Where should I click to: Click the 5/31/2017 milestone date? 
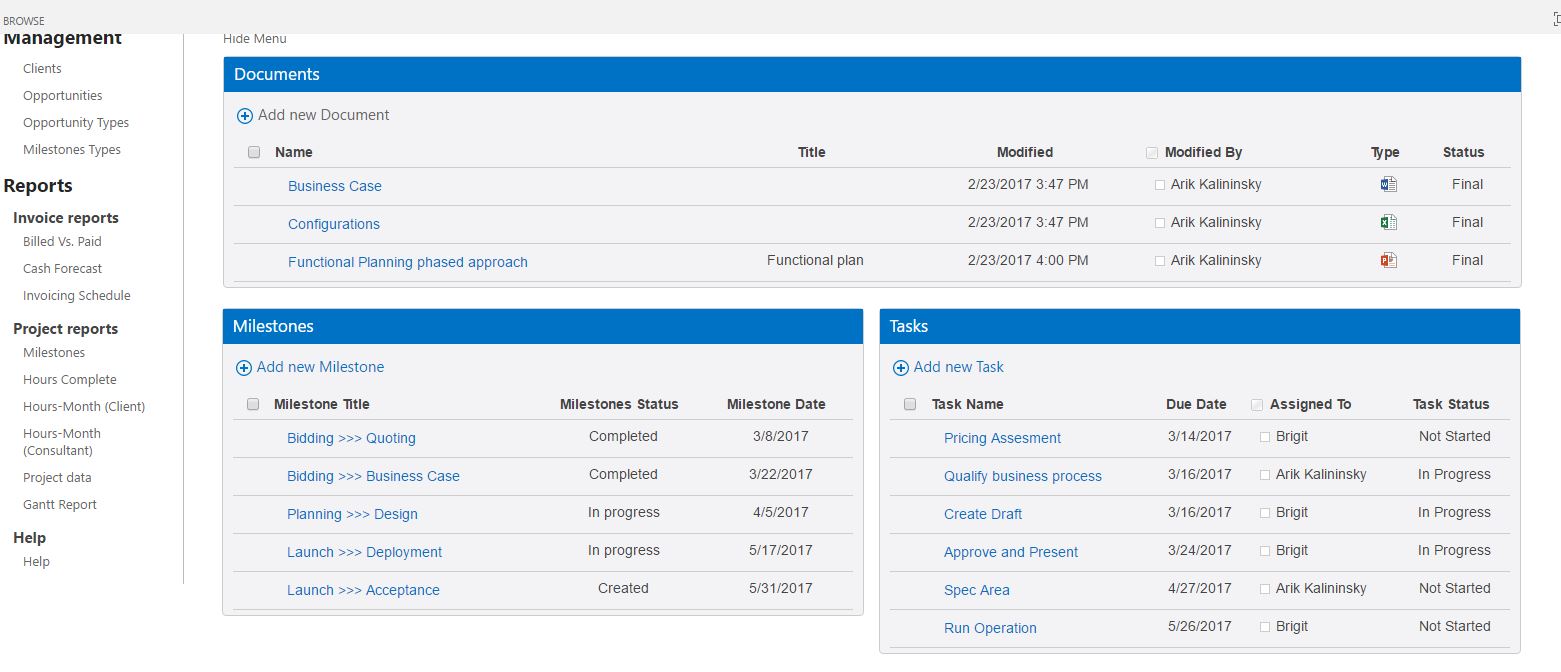[x=780, y=588]
